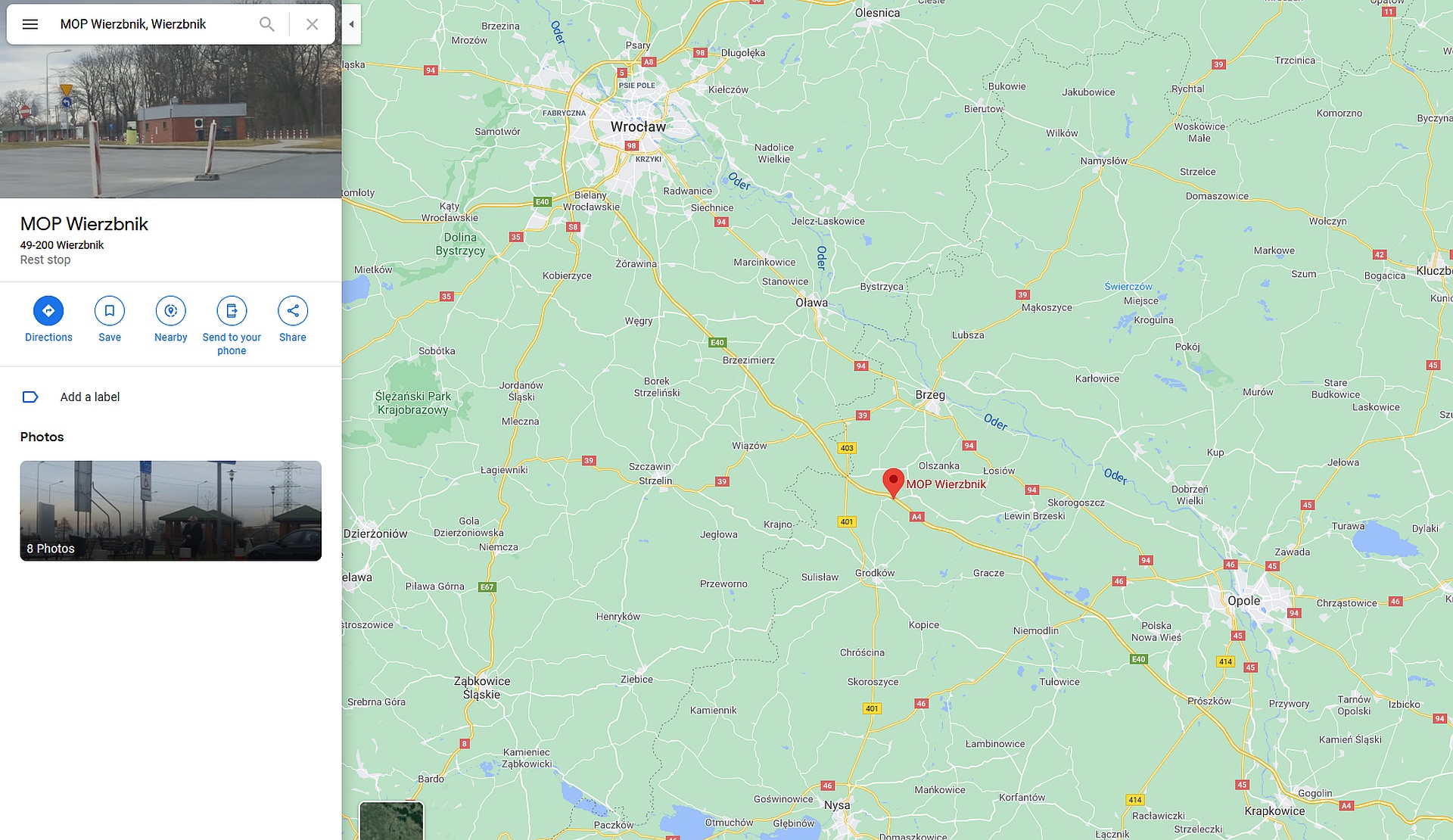Click the Brzeg town label
The height and width of the screenshot is (840, 1453).
tap(930, 395)
